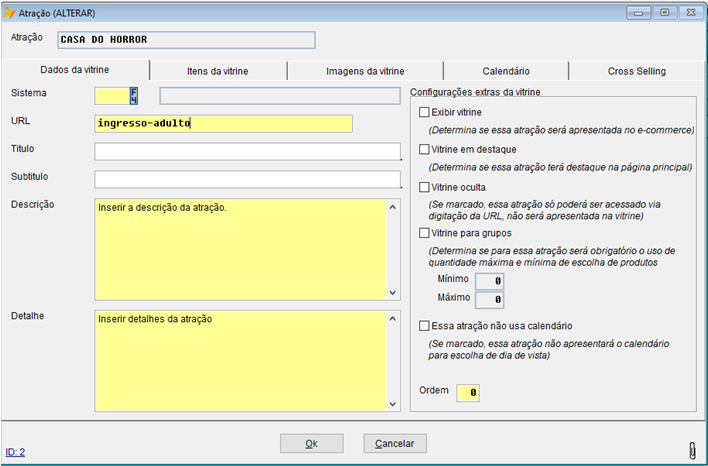Click the paperclip attachment icon
The height and width of the screenshot is (466, 708).
691,450
